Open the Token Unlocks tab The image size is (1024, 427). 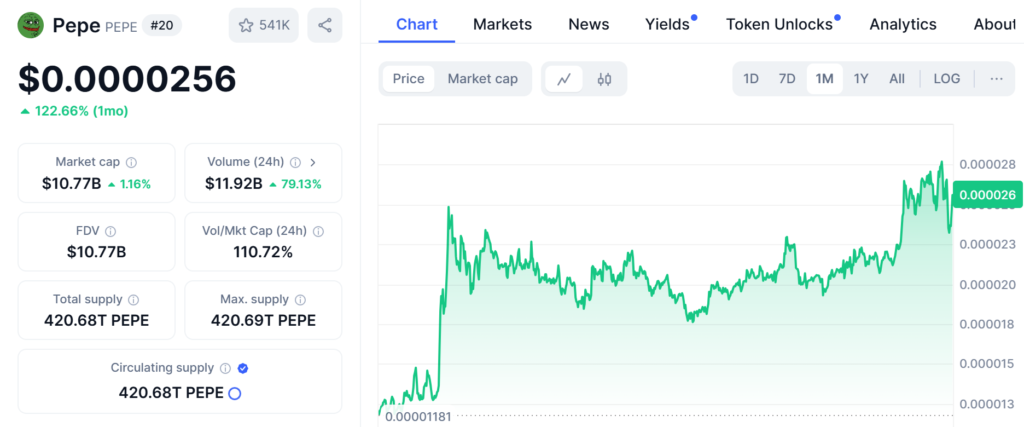pos(779,24)
